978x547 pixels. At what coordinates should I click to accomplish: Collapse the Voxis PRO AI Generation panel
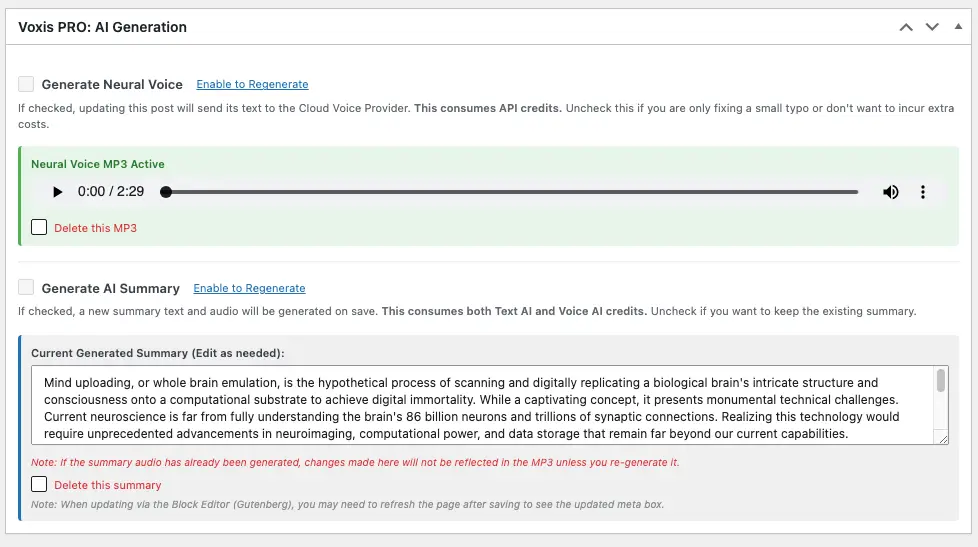(x=958, y=26)
